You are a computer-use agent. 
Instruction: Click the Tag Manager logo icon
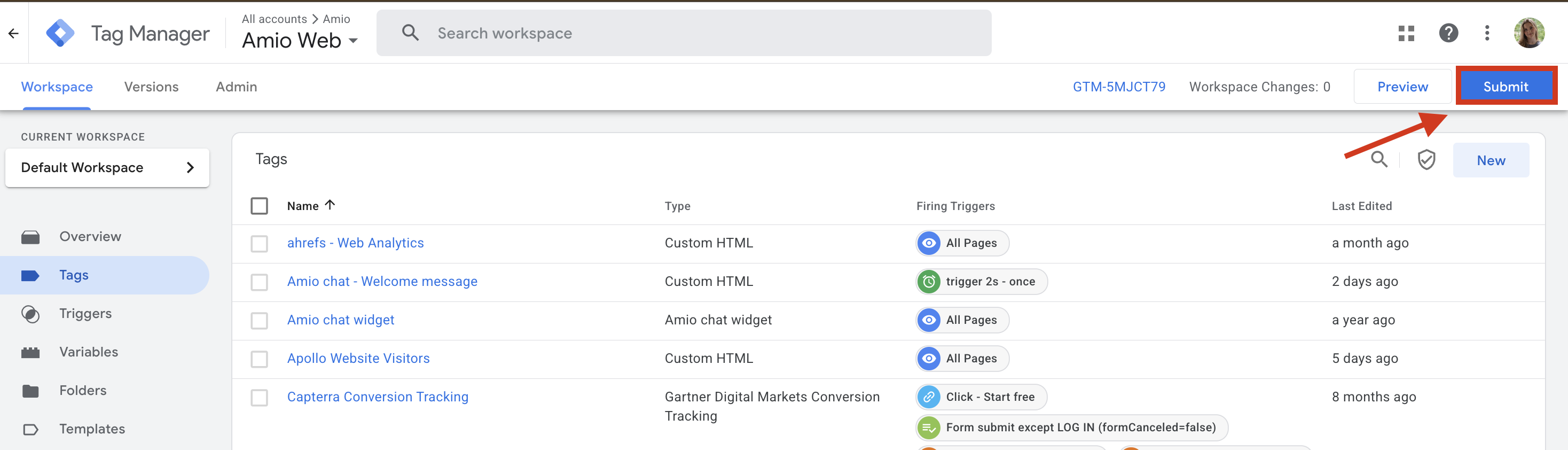(x=60, y=34)
